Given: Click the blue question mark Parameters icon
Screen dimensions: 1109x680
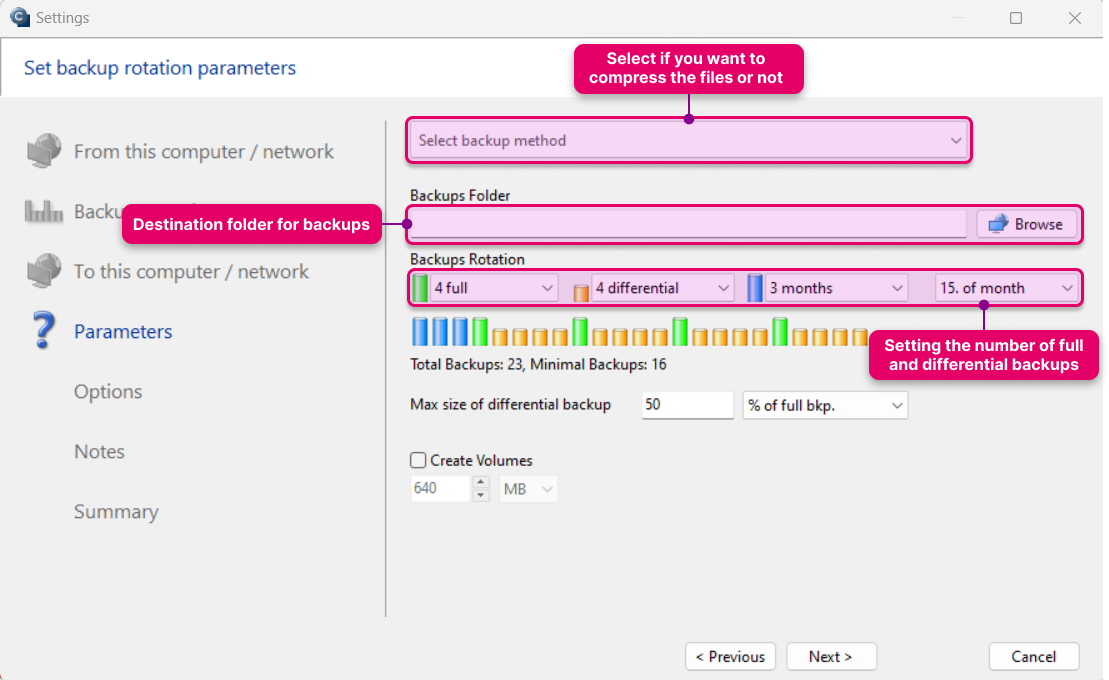Looking at the screenshot, I should (43, 330).
